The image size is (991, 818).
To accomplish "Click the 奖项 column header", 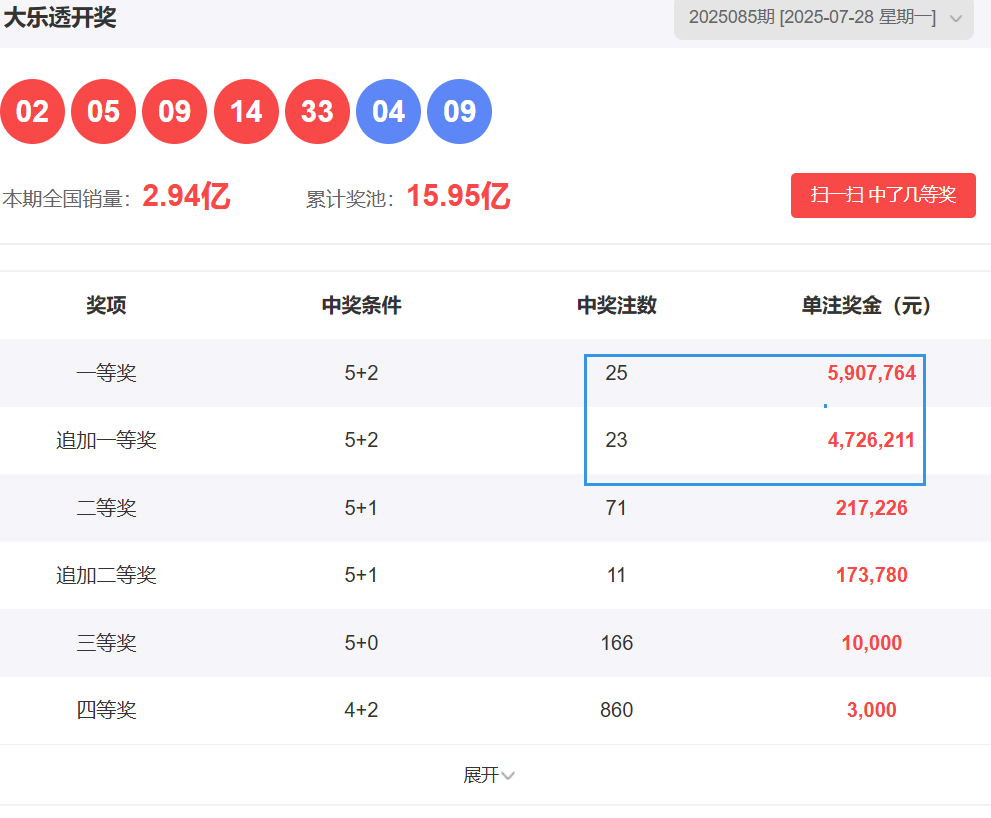I will [106, 305].
